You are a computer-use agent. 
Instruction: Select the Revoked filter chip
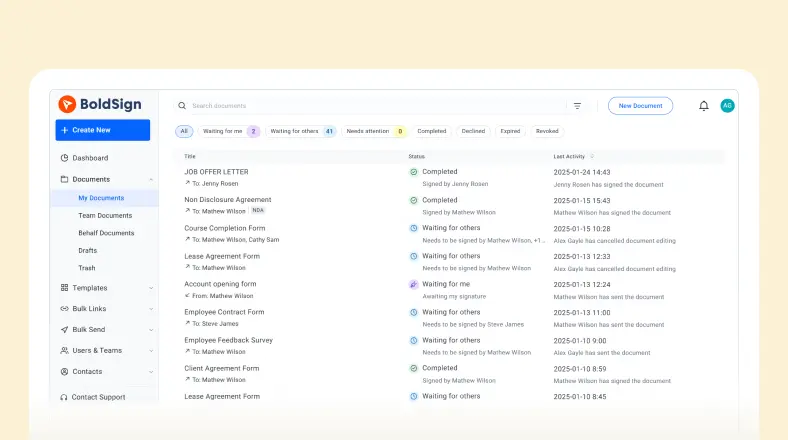[x=547, y=131]
